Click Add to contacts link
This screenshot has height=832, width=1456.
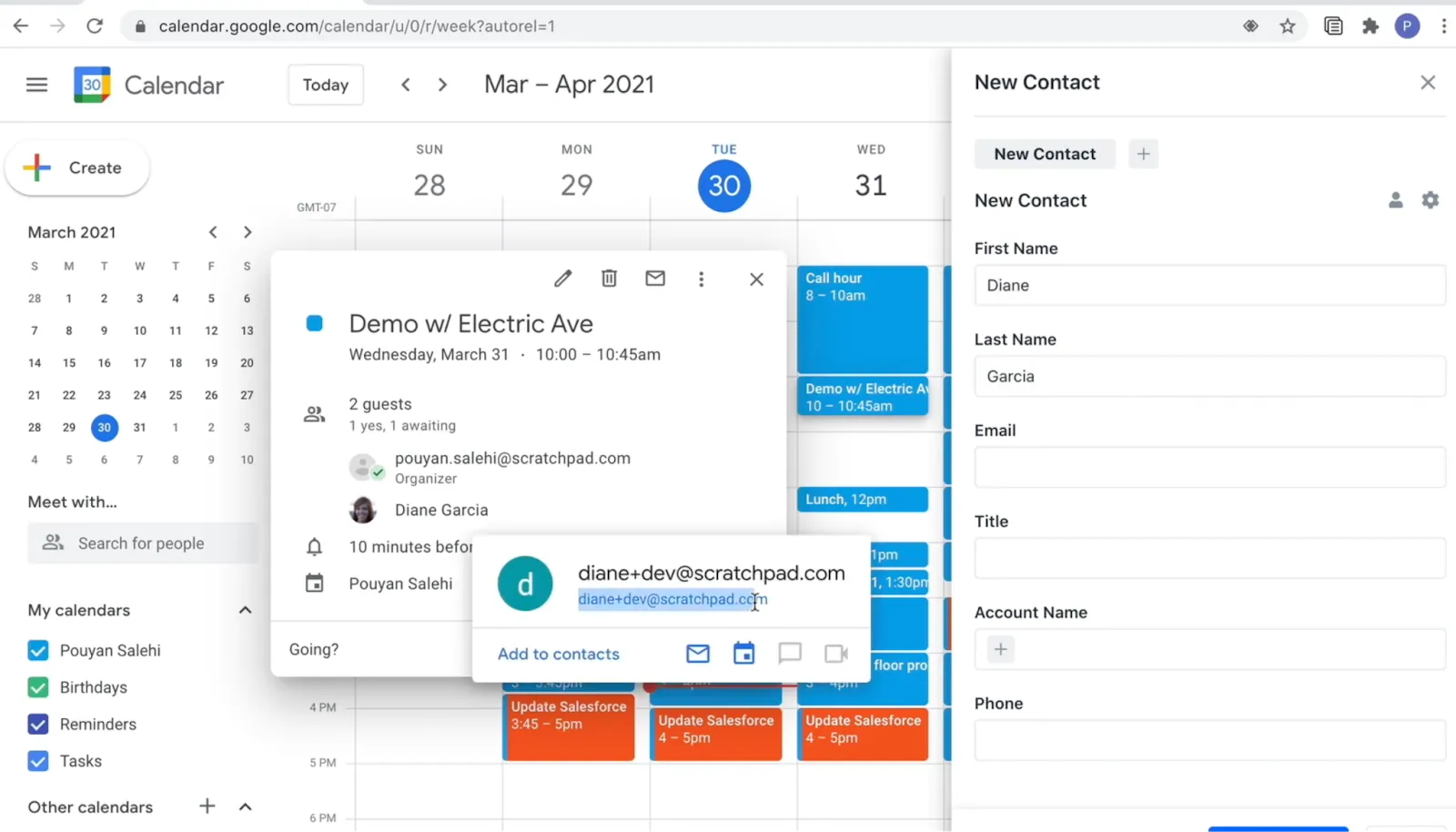tap(559, 654)
